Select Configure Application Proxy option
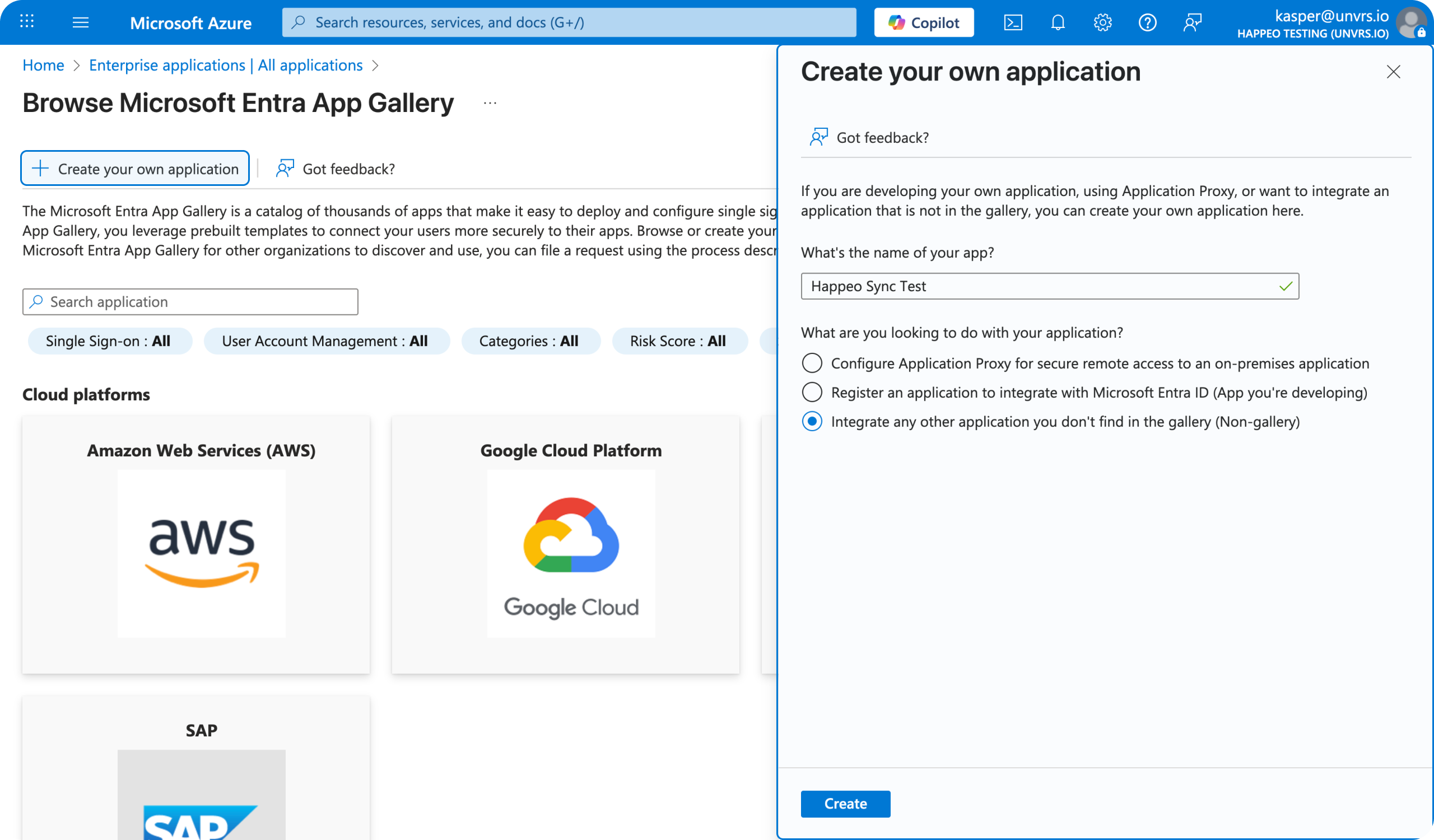The image size is (1434, 840). tap(812, 363)
